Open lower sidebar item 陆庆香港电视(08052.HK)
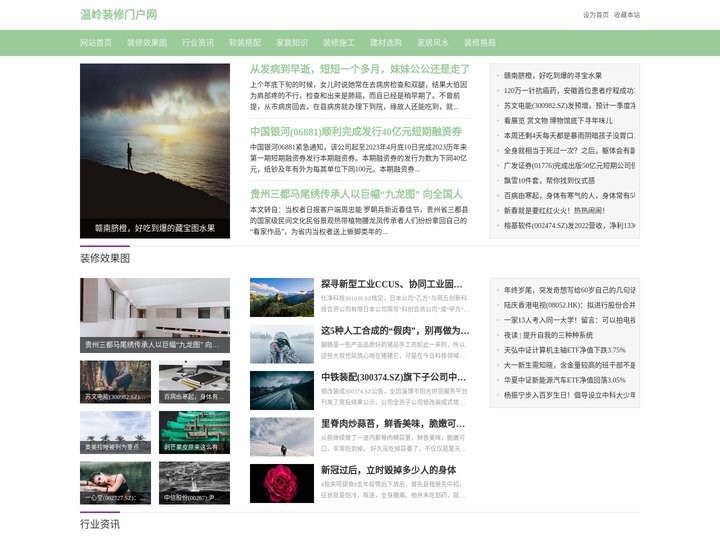 (569, 305)
